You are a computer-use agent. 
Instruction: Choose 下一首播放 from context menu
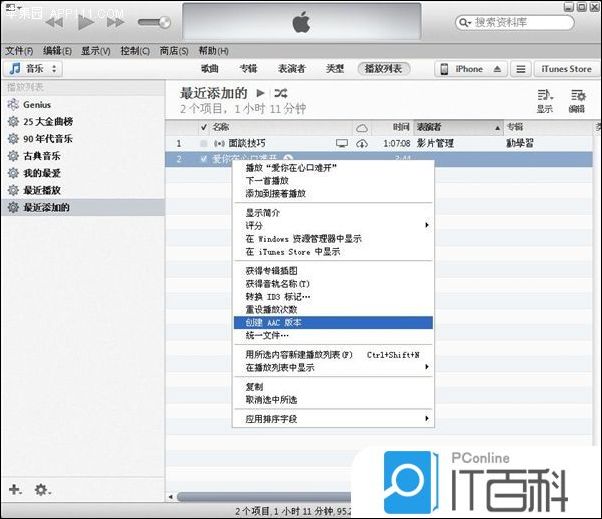click(x=333, y=180)
